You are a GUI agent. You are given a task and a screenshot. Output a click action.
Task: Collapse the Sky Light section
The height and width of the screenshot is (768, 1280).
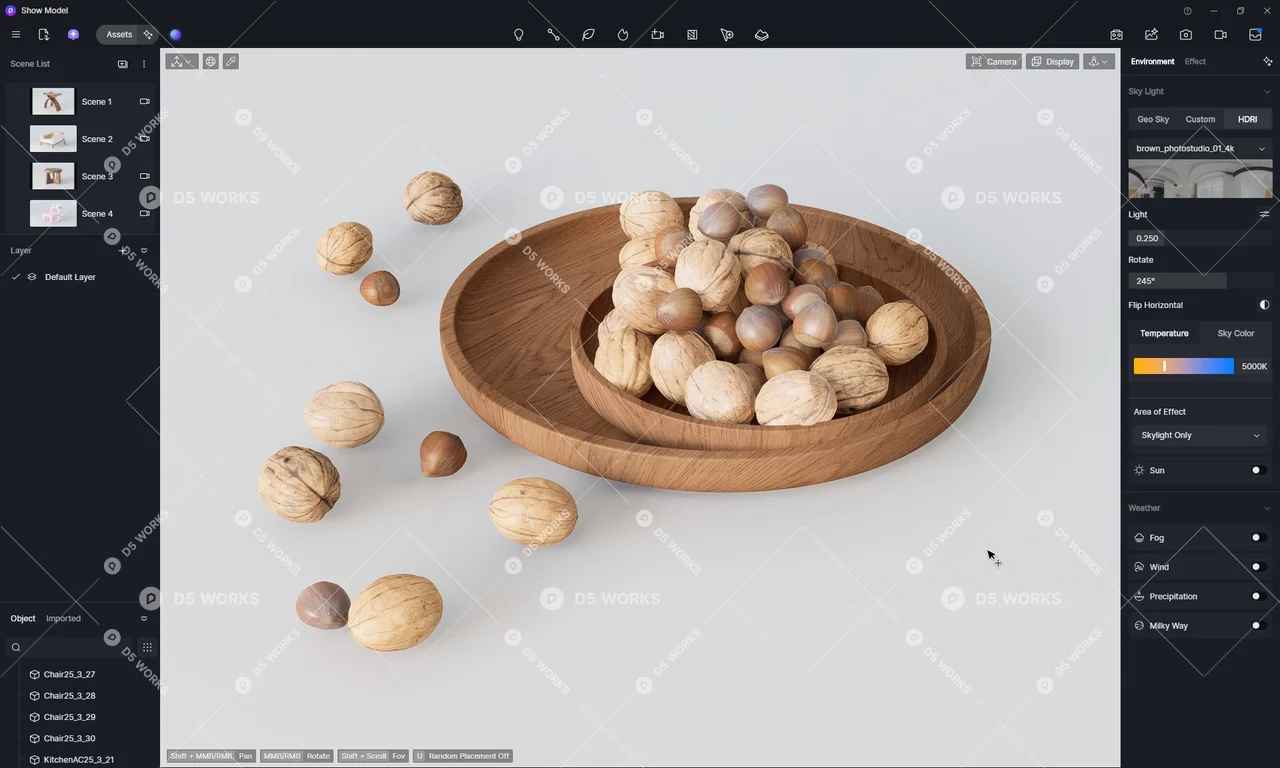(x=1266, y=91)
